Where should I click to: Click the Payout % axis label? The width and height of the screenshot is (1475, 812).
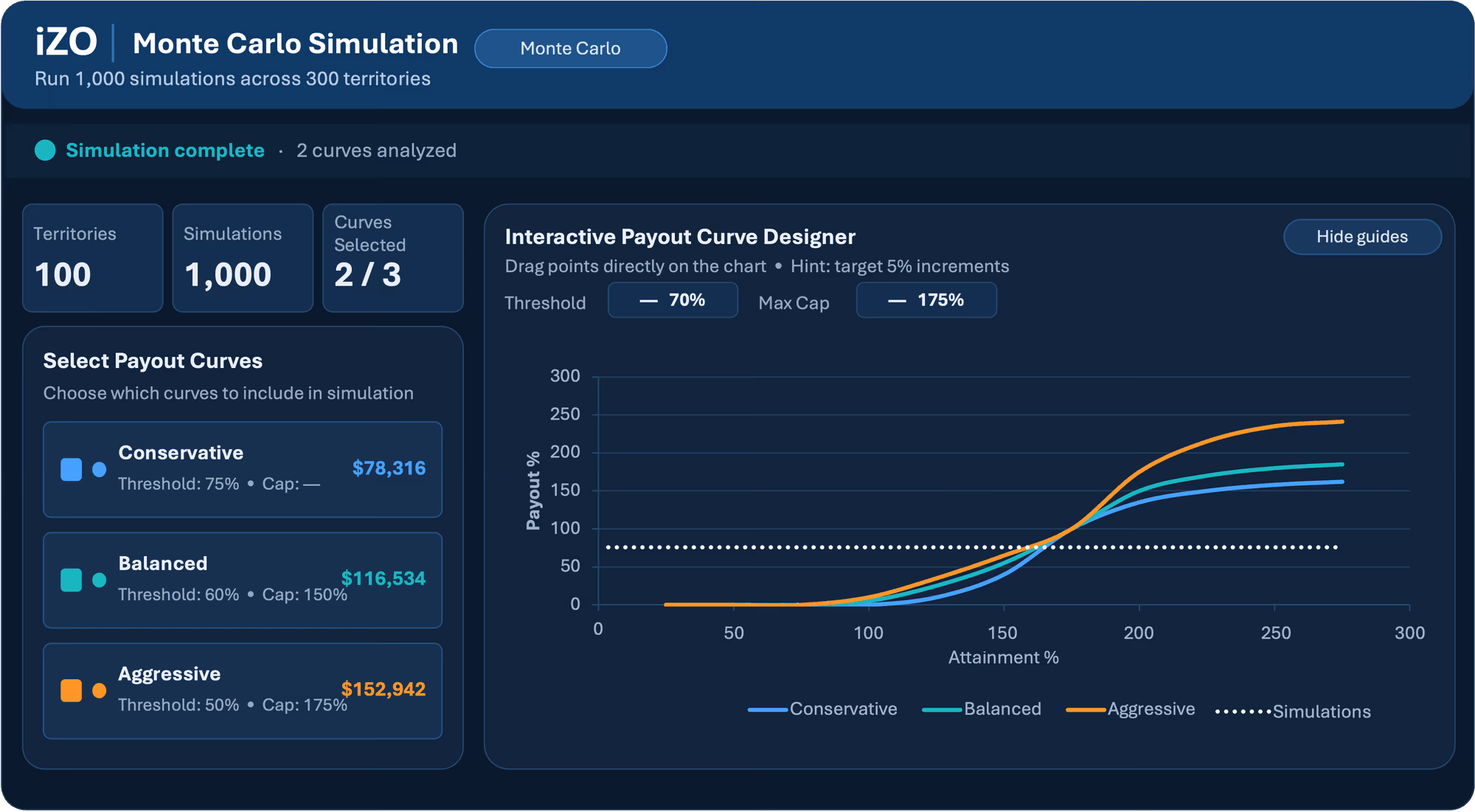point(533,491)
